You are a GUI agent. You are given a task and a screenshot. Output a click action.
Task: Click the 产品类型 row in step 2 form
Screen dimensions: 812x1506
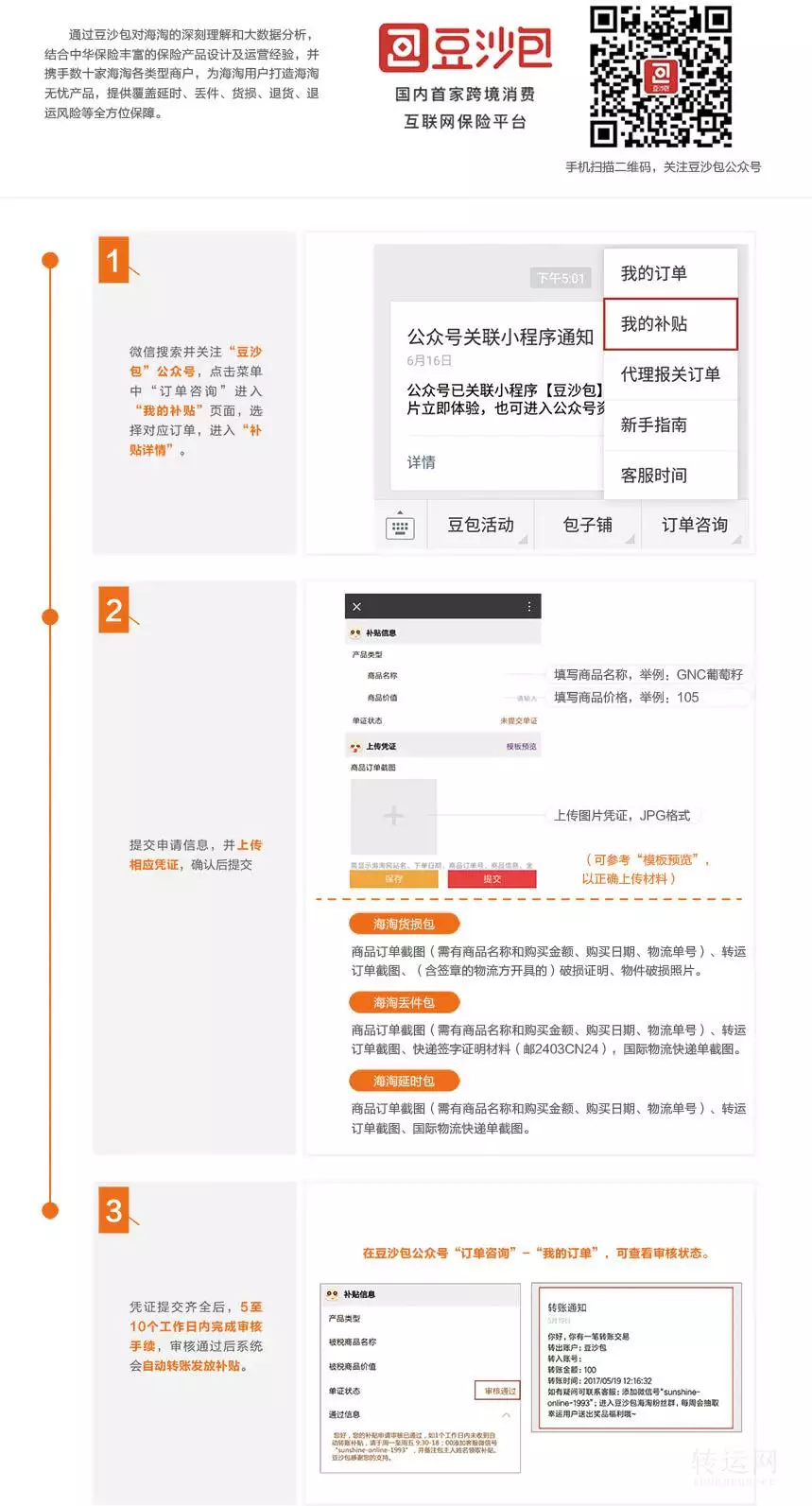(443, 654)
